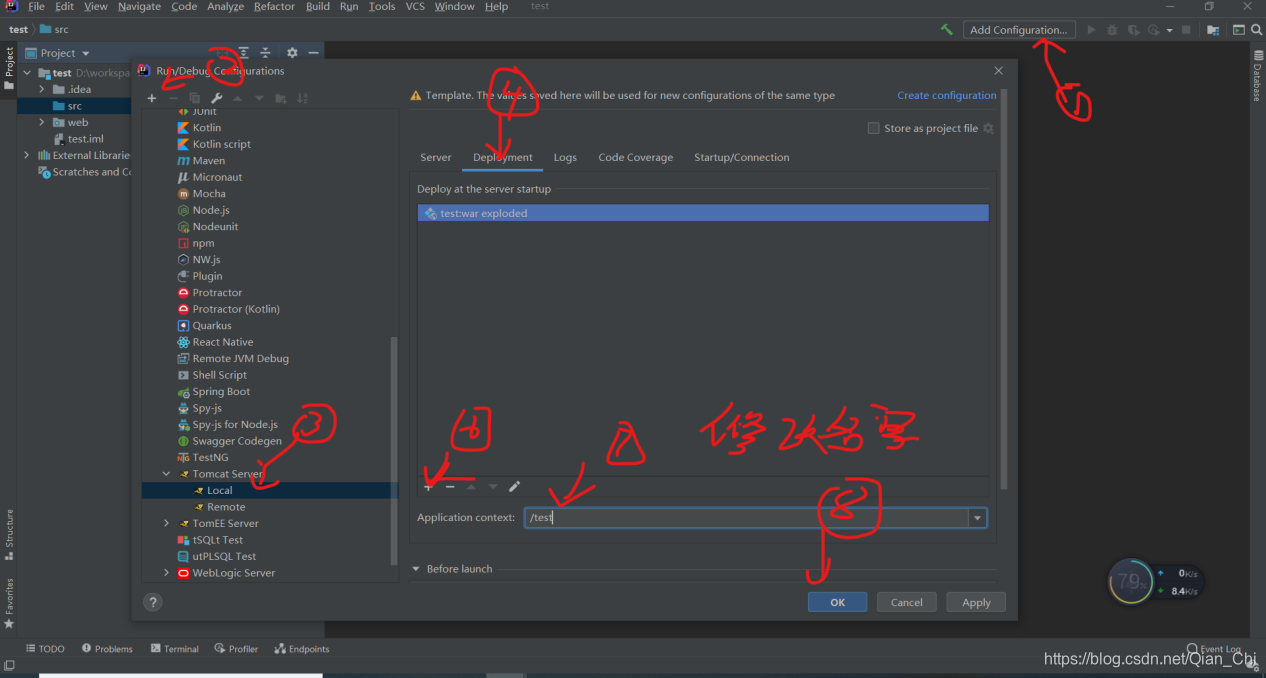Hide the Project tool window with the minus icon

tap(313, 53)
